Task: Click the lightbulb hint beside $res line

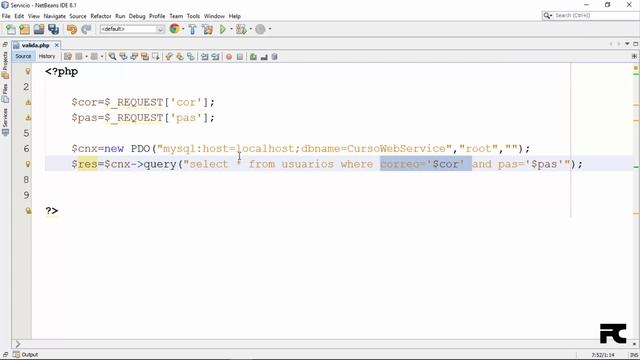Action: click(x=28, y=164)
